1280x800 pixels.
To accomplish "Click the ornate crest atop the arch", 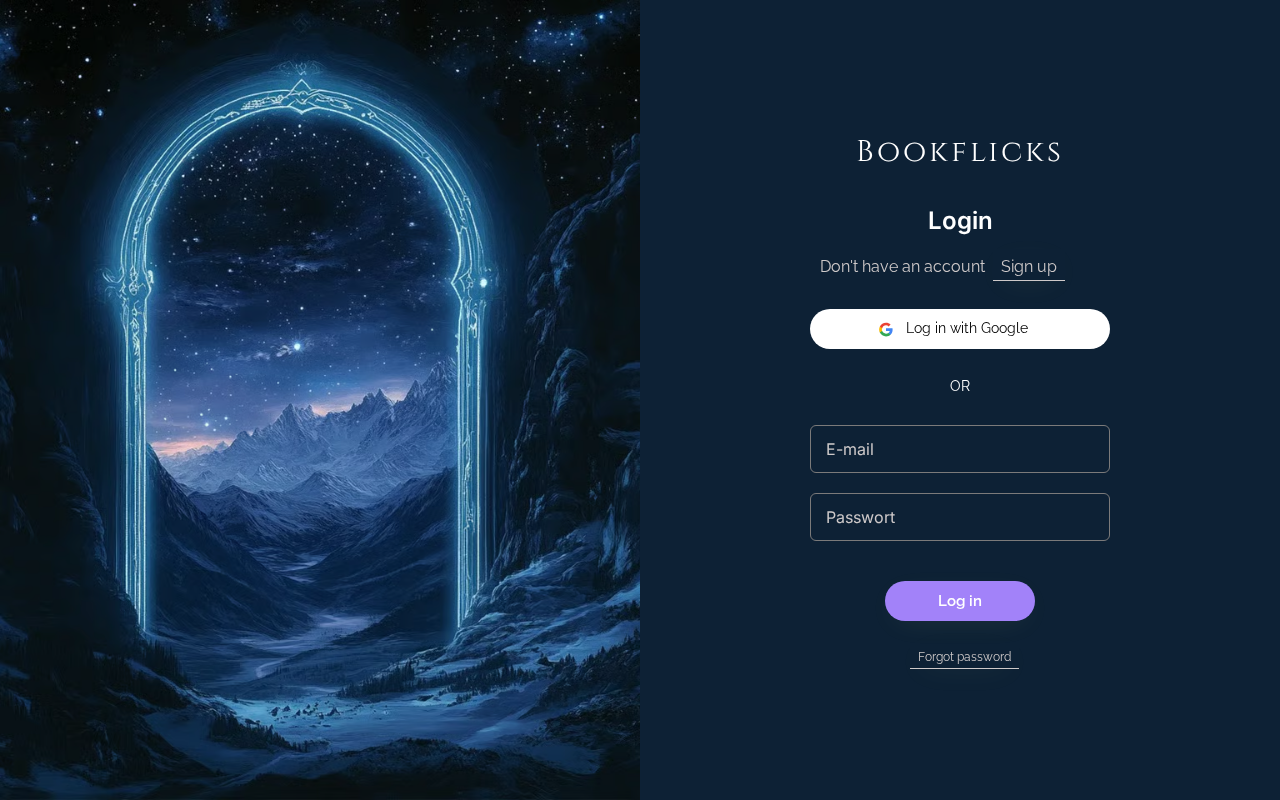I will click(299, 88).
